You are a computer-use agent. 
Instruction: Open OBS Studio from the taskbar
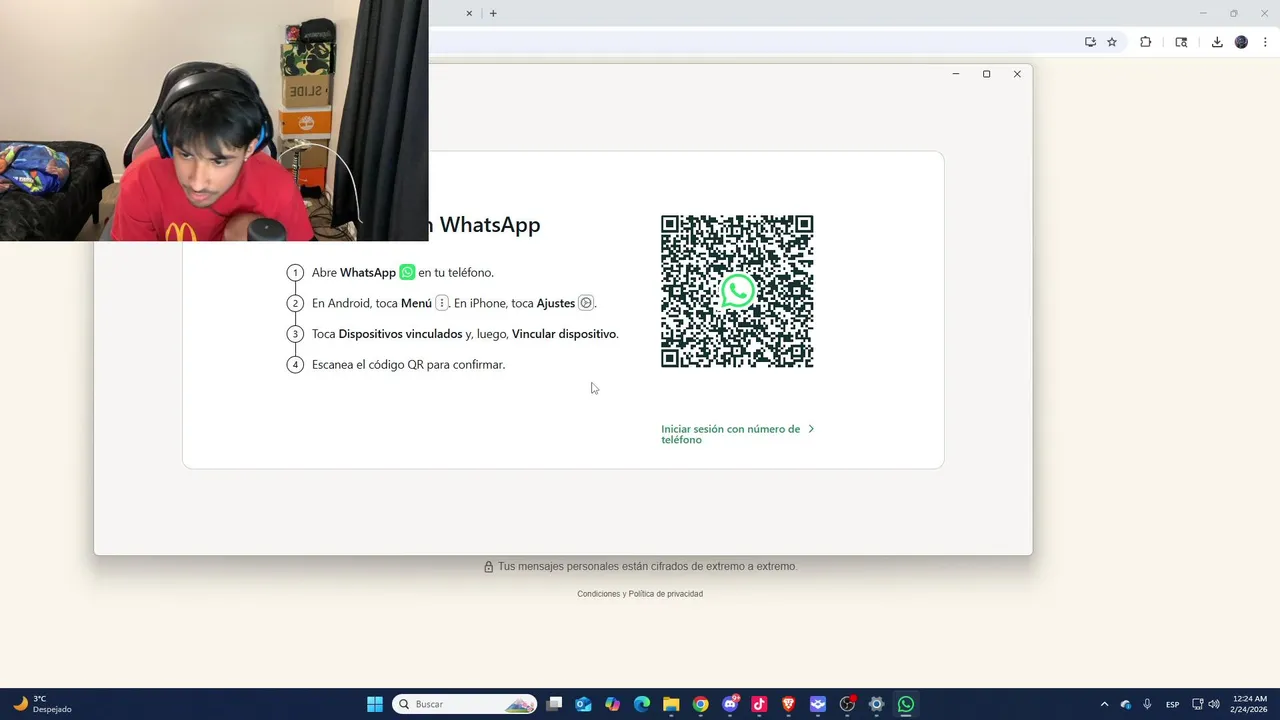(847, 704)
